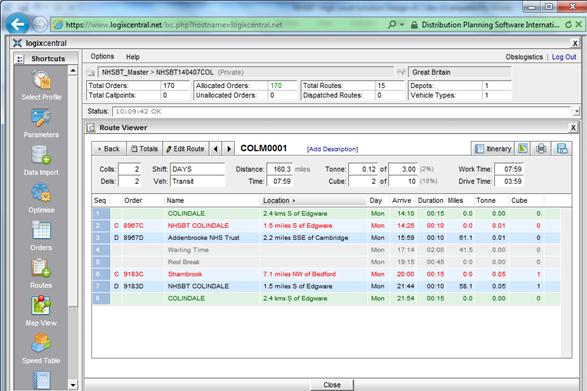Click the Veh field showing Transit
This screenshot has width=587, height=391.
click(x=198, y=181)
